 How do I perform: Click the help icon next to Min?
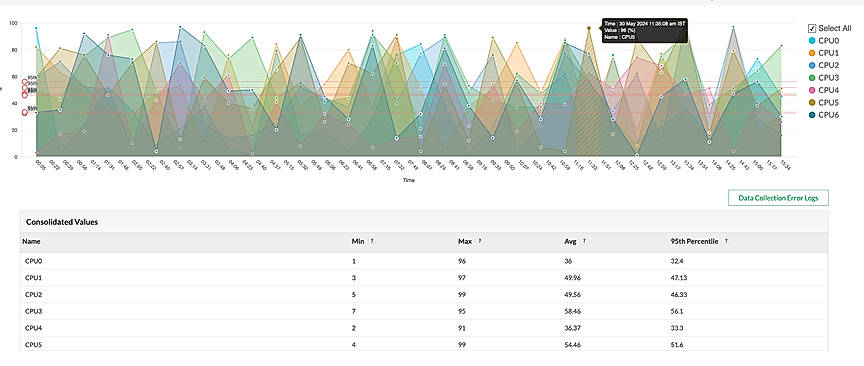pos(372,241)
